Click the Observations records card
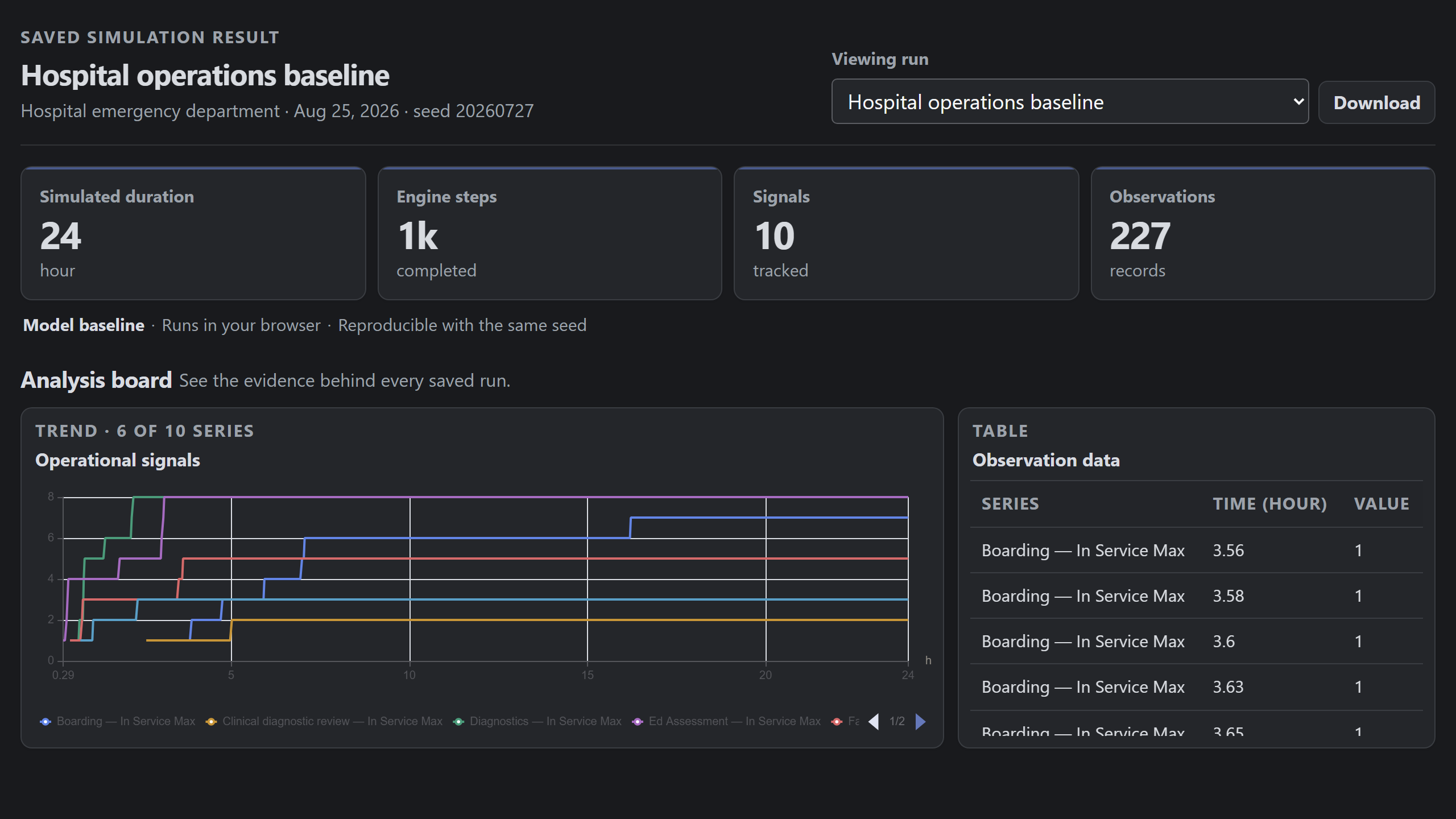1456x819 pixels. pyautogui.click(x=1263, y=233)
